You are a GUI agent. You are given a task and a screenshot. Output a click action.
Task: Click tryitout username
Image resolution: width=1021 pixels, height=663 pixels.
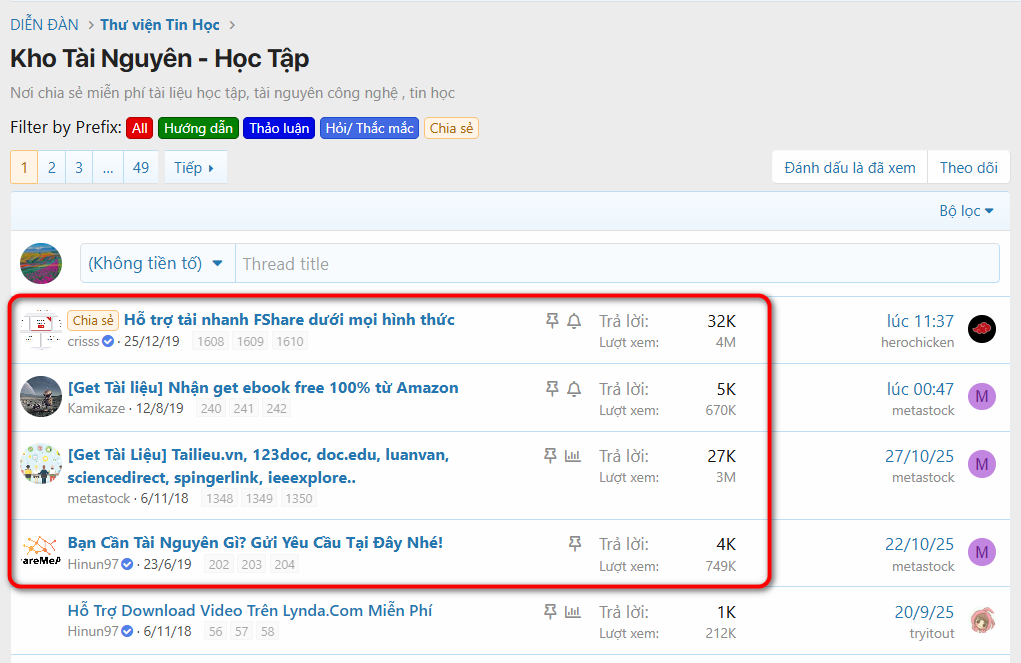932,633
